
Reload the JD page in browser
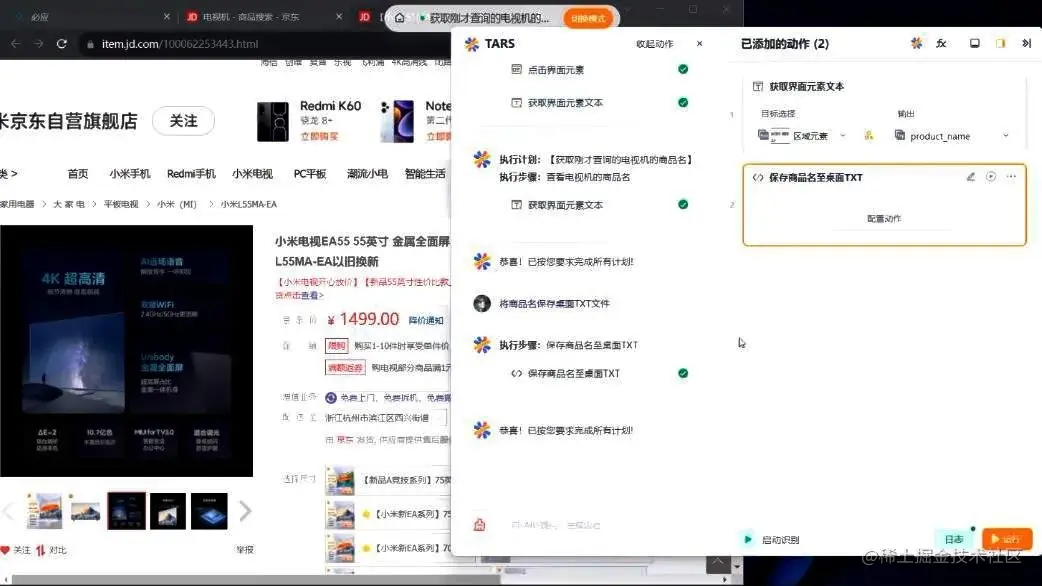pyautogui.click(x=62, y=44)
